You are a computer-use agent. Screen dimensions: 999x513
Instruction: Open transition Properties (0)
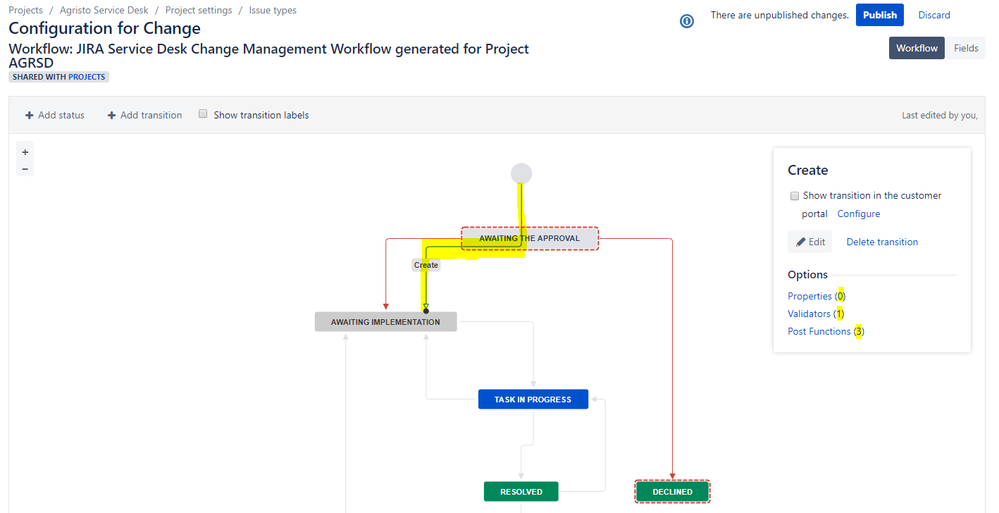[x=816, y=296]
